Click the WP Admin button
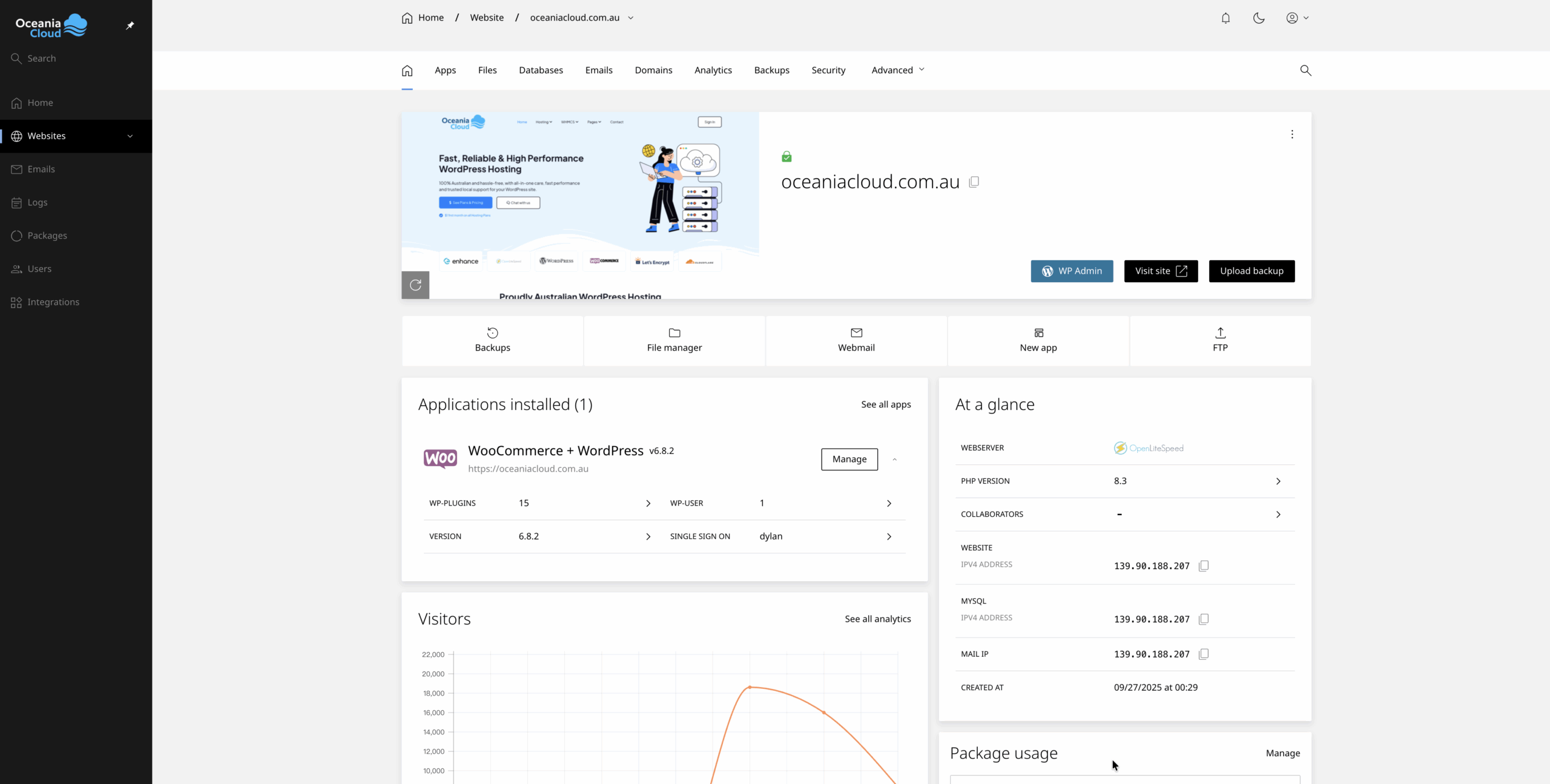 click(1072, 271)
